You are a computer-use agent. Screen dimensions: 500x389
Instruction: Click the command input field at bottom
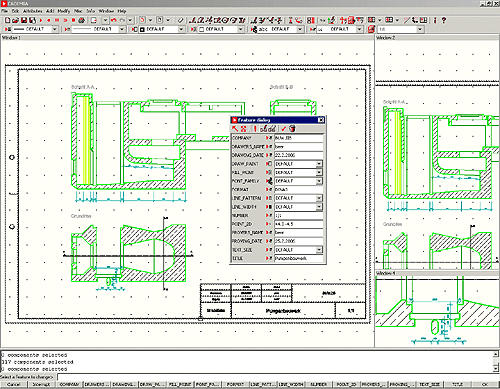(278, 377)
